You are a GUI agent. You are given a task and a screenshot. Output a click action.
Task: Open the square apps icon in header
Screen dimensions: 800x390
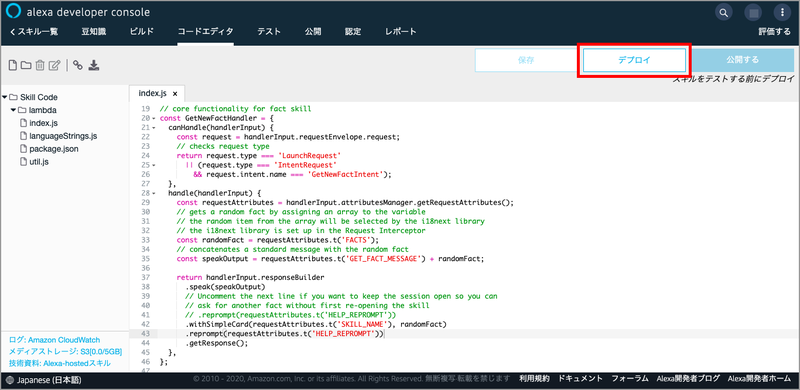(x=752, y=12)
